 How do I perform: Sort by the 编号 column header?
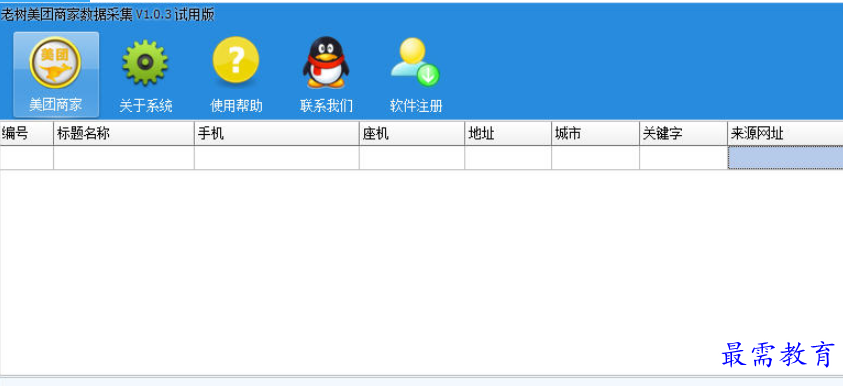point(26,134)
